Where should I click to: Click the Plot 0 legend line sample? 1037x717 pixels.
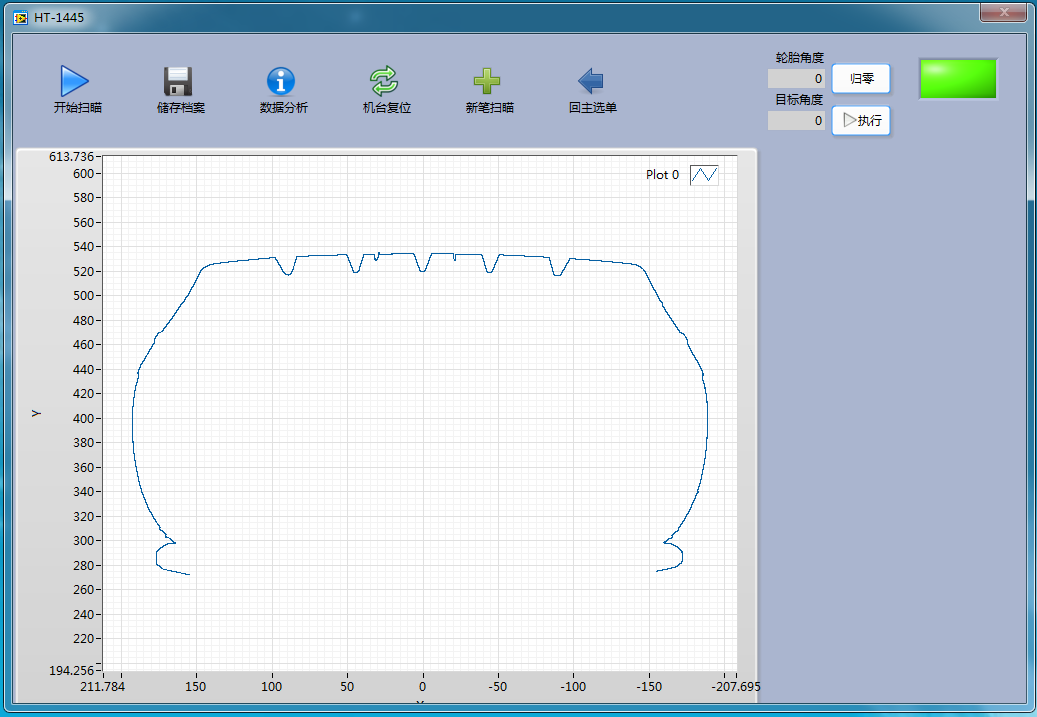click(x=704, y=175)
